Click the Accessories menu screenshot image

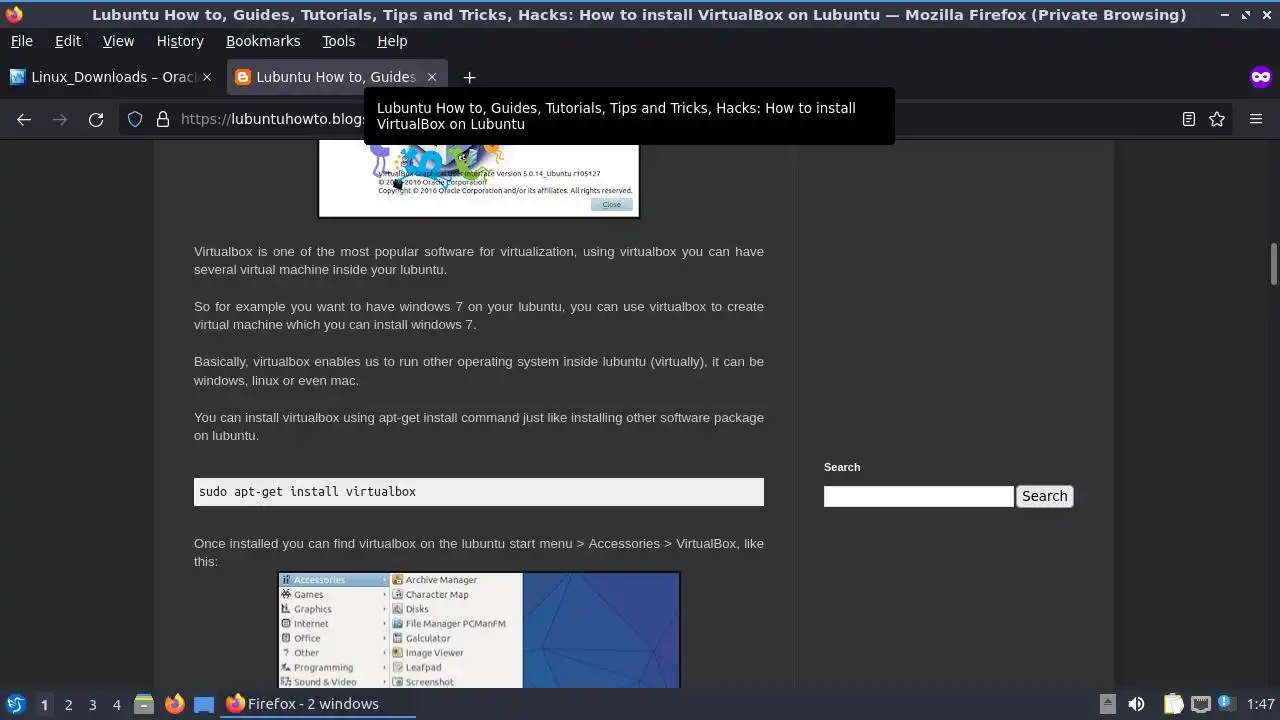pos(479,630)
